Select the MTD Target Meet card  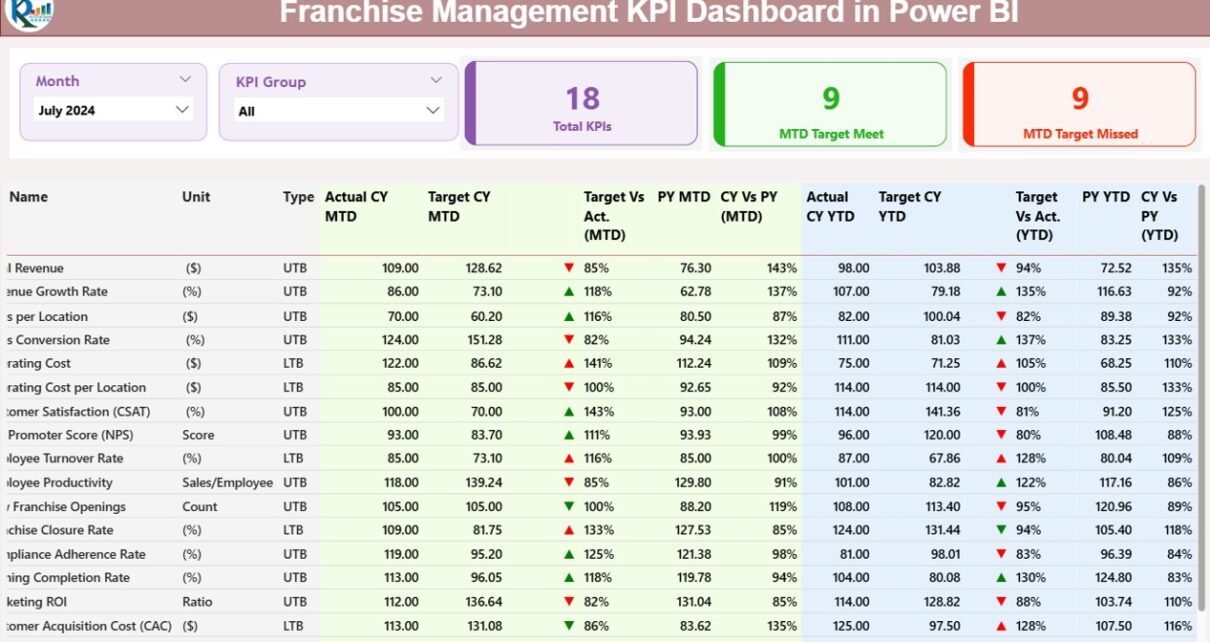[830, 104]
